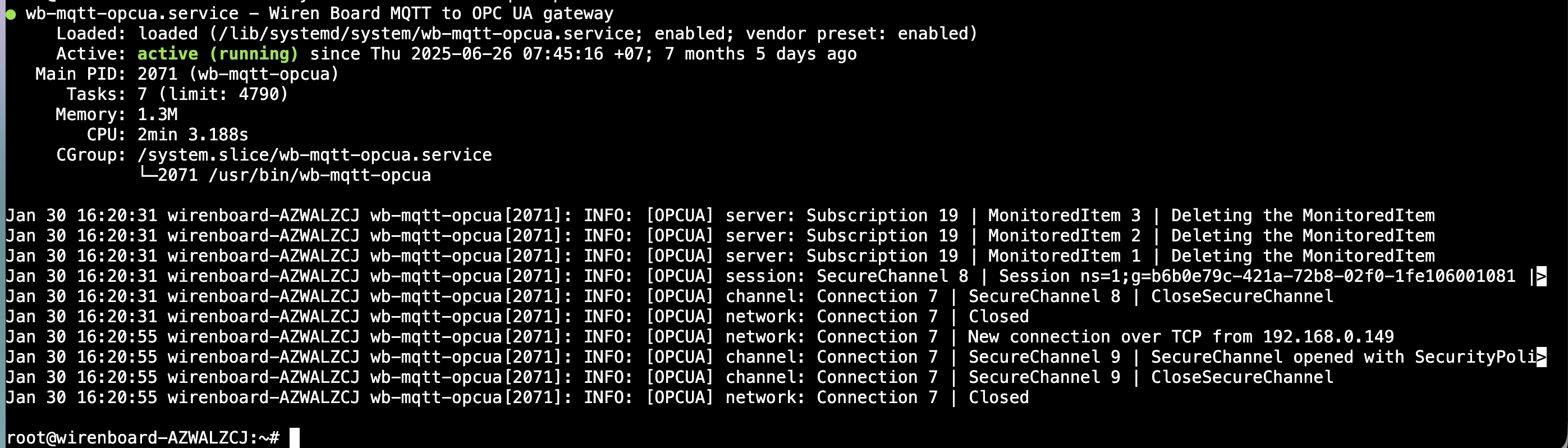Click the "MonitoredItem 3" log entry text
This screenshot has height=448, width=1568.
1064,216
